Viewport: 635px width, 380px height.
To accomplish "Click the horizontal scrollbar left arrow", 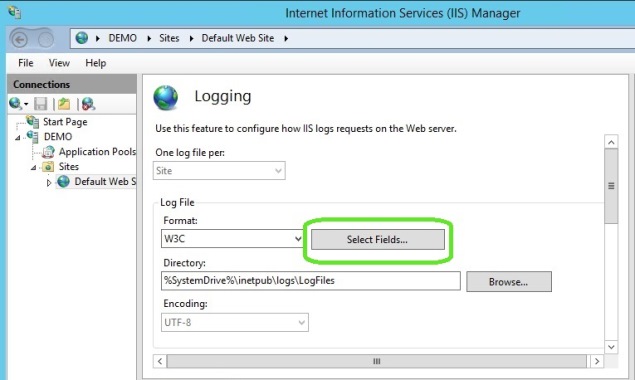I will click(x=160, y=361).
